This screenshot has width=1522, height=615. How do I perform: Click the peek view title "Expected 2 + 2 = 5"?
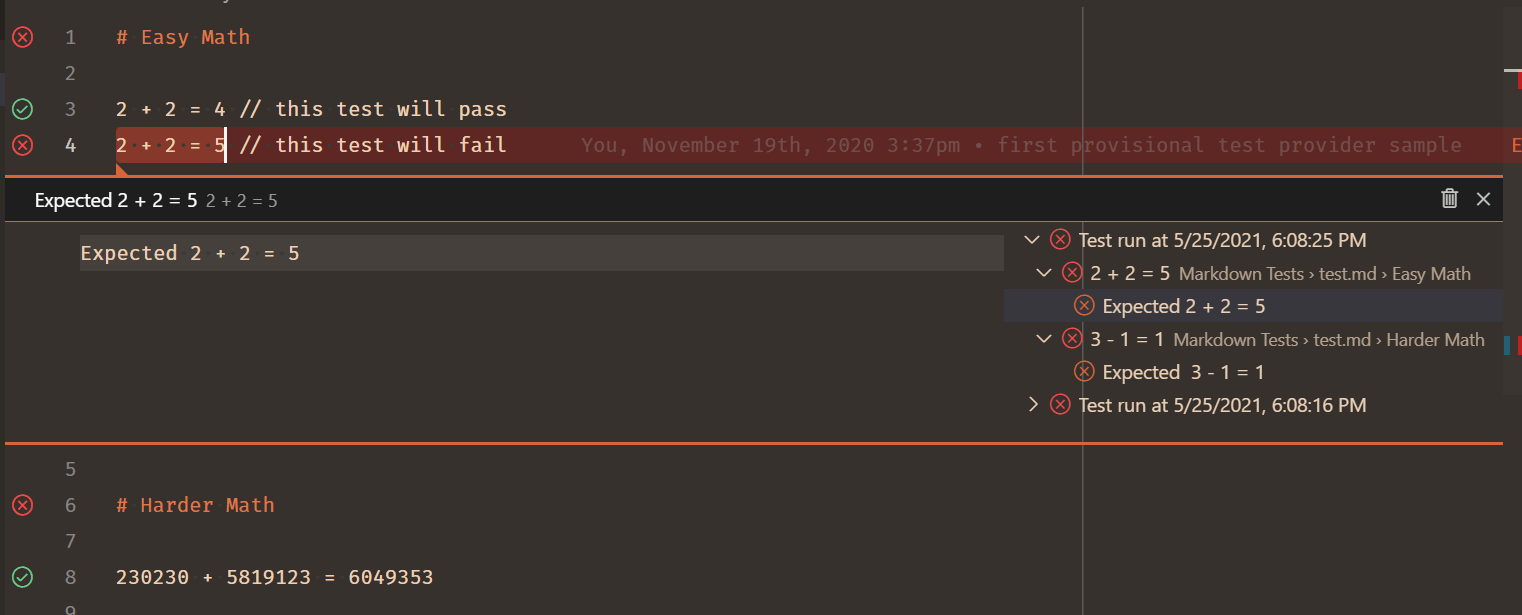click(112, 199)
